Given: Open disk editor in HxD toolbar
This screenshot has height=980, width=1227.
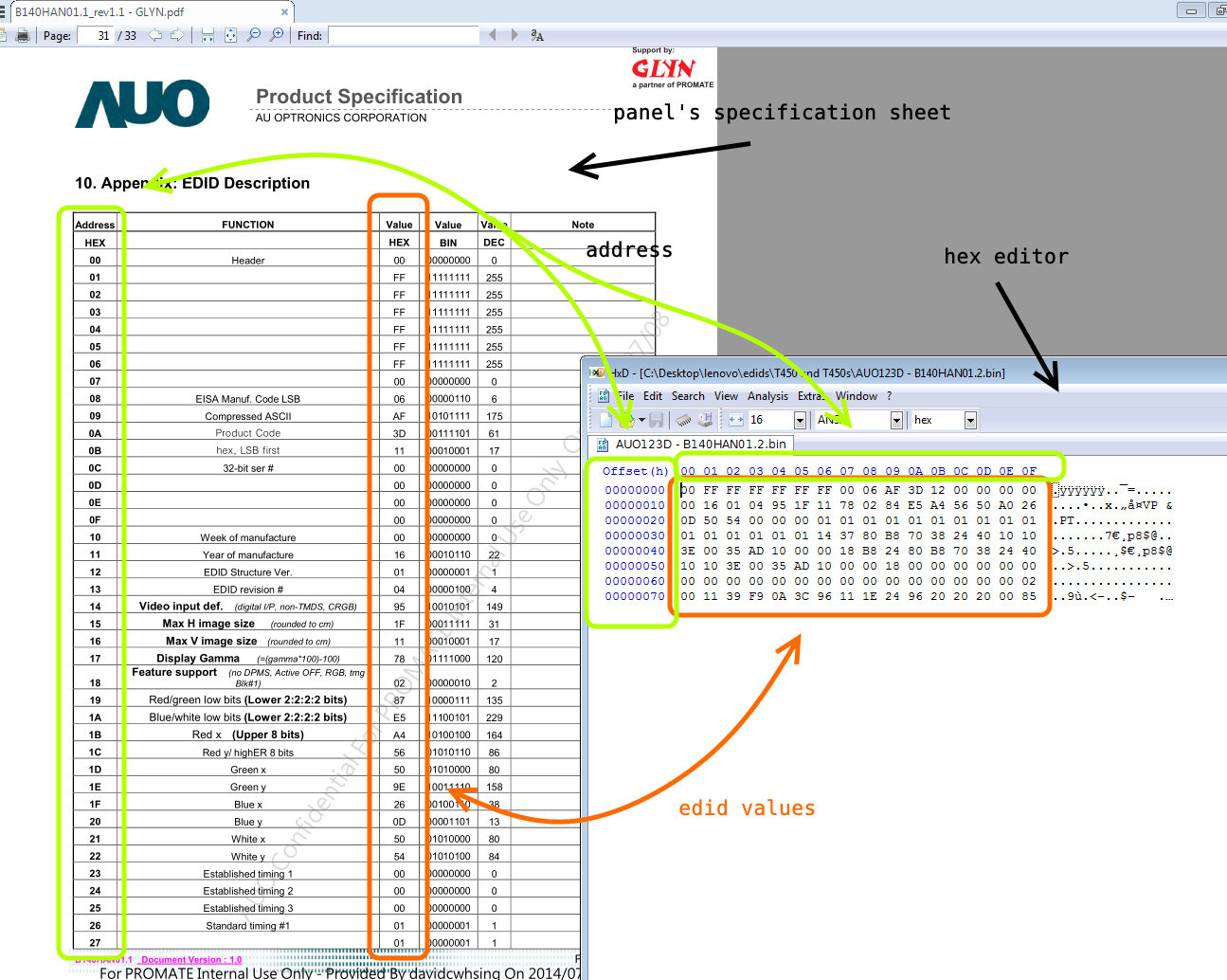Looking at the screenshot, I should tap(705, 420).
